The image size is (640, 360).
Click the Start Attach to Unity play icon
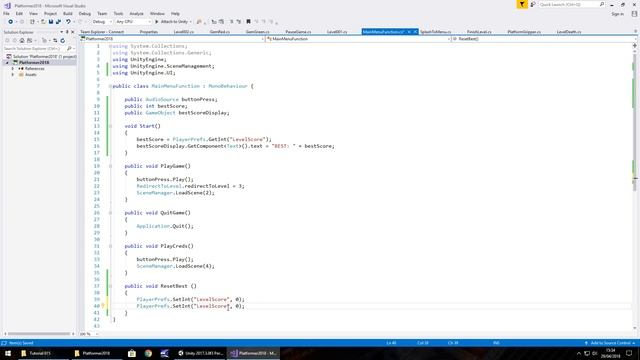tap(157, 22)
